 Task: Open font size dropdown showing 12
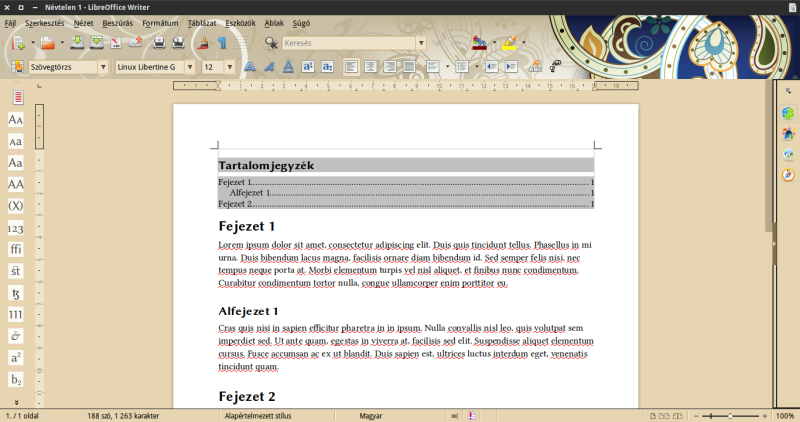pos(230,67)
